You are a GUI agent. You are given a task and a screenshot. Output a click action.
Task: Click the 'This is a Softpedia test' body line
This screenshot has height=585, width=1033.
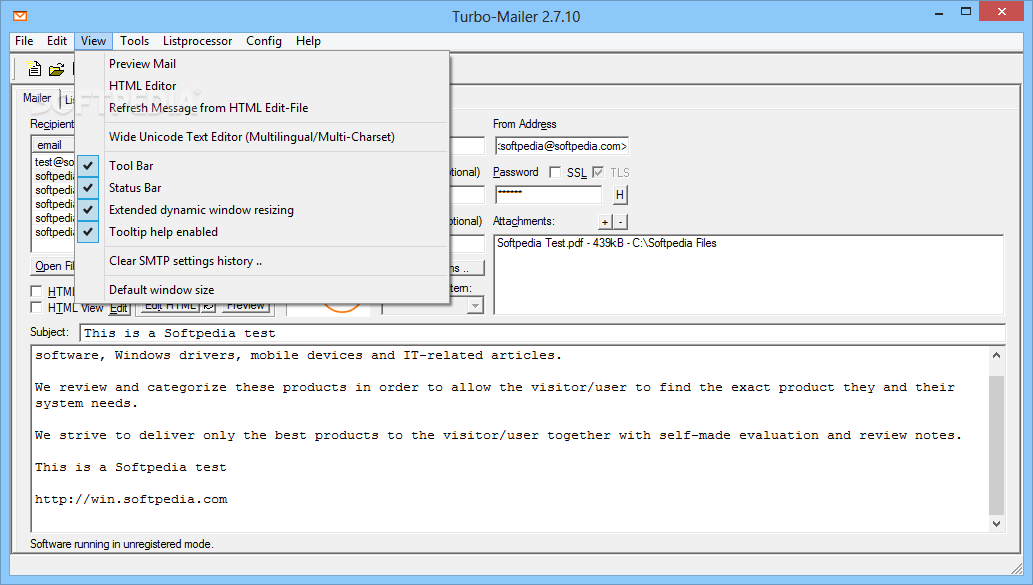point(130,467)
